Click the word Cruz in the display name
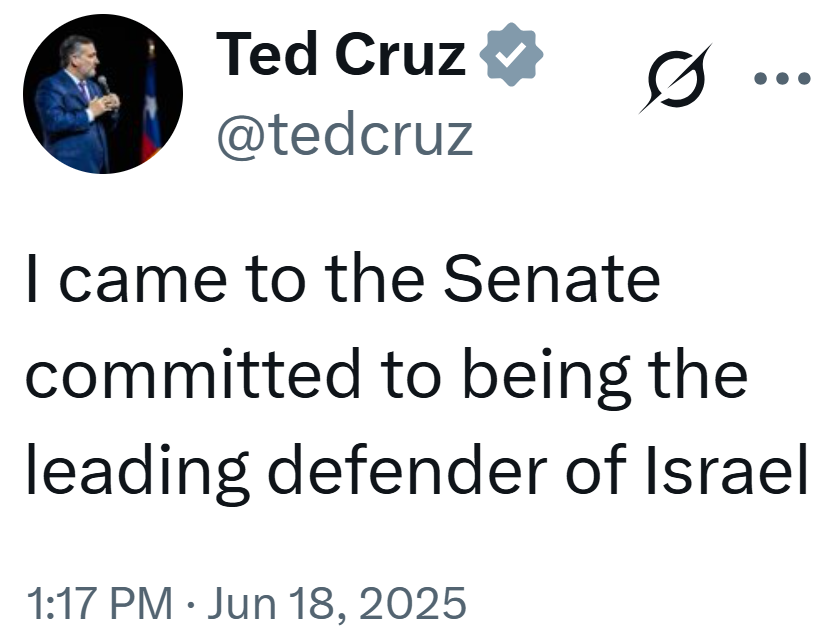Image resolution: width=838 pixels, height=639 pixels. (400, 54)
